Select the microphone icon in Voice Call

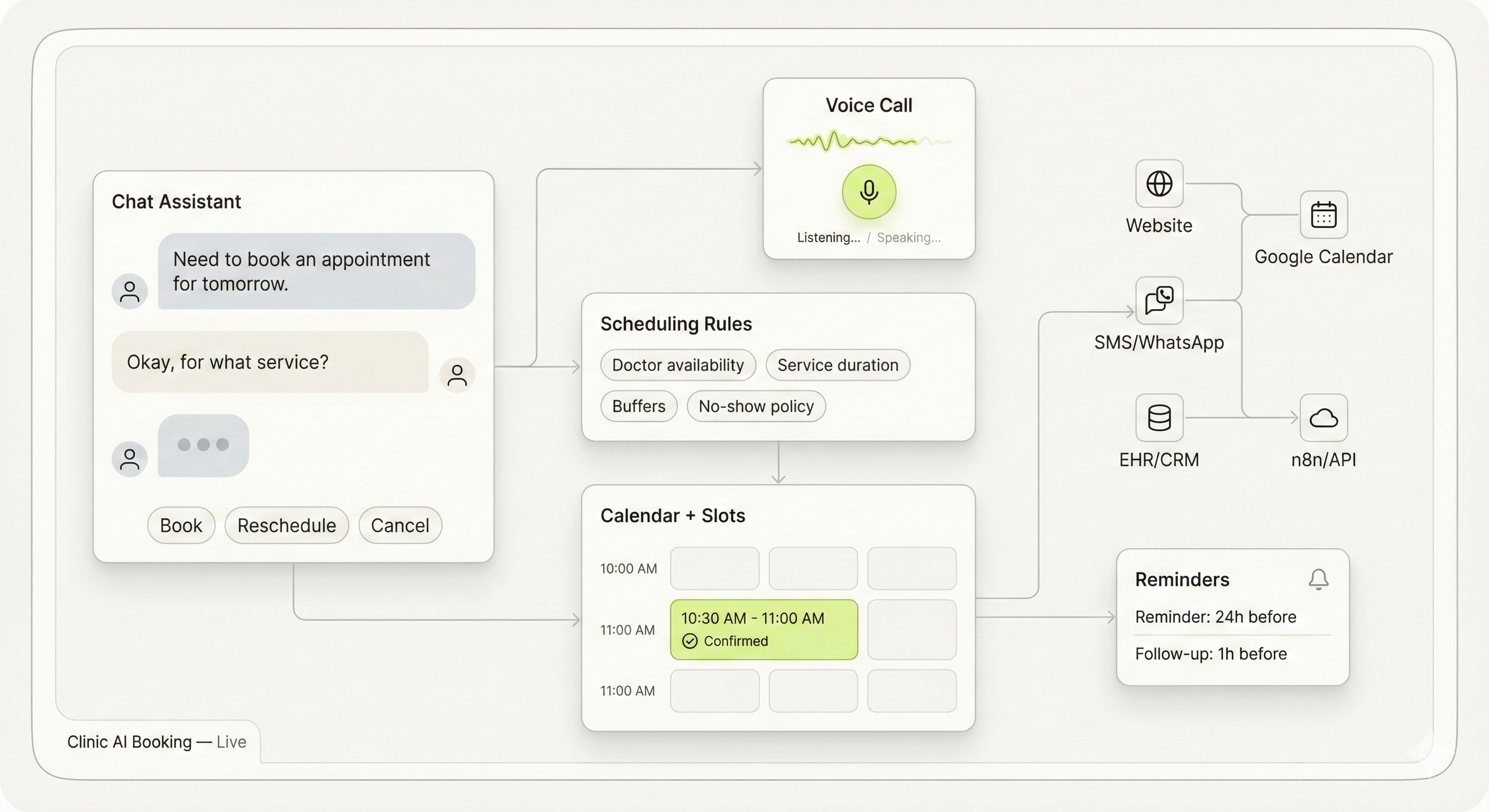tap(869, 192)
